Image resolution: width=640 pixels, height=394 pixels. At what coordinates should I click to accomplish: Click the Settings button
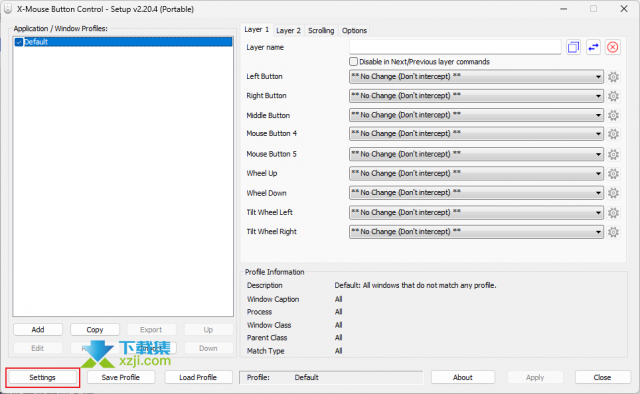[42, 377]
